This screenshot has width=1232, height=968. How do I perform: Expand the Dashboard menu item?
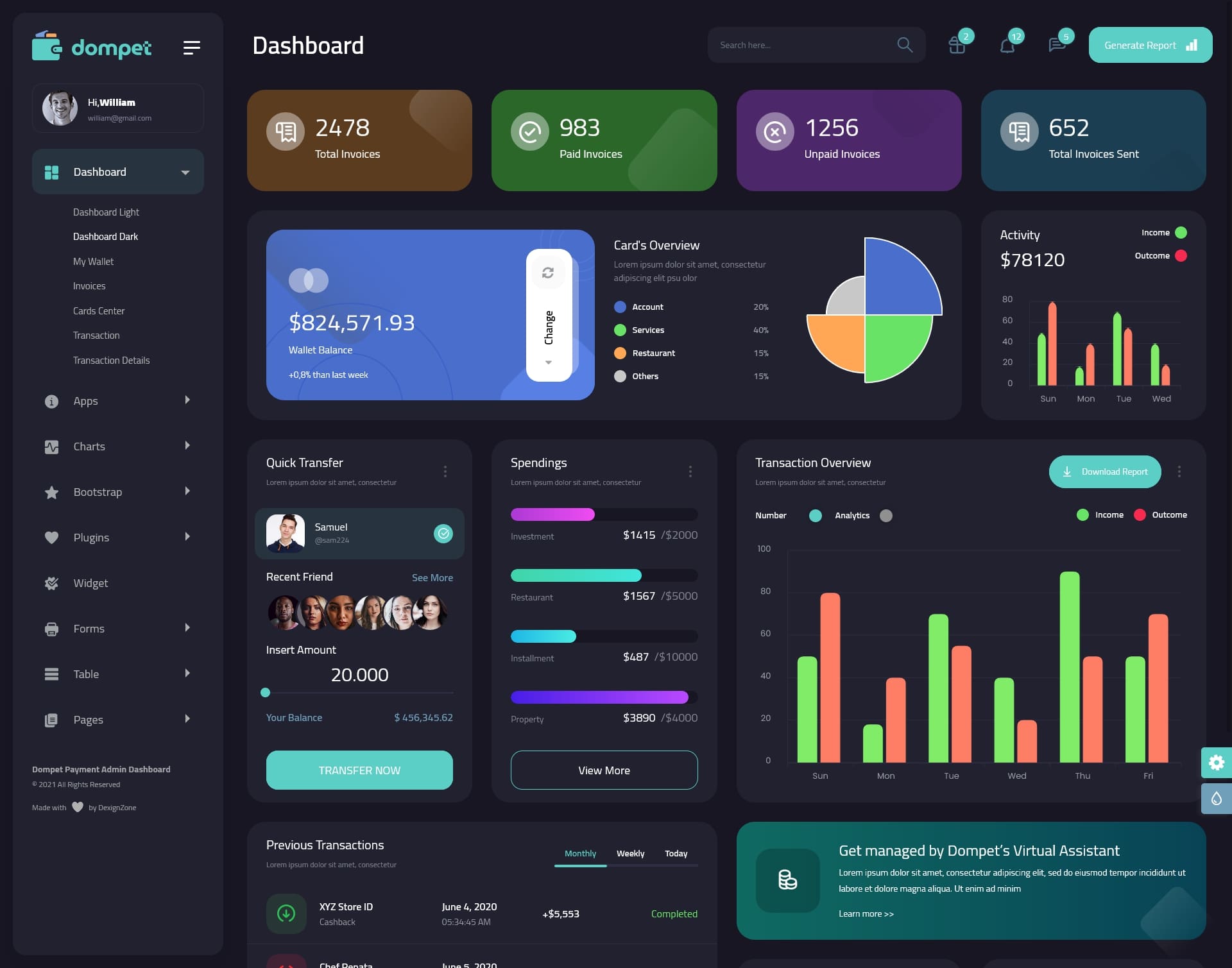[x=185, y=171]
